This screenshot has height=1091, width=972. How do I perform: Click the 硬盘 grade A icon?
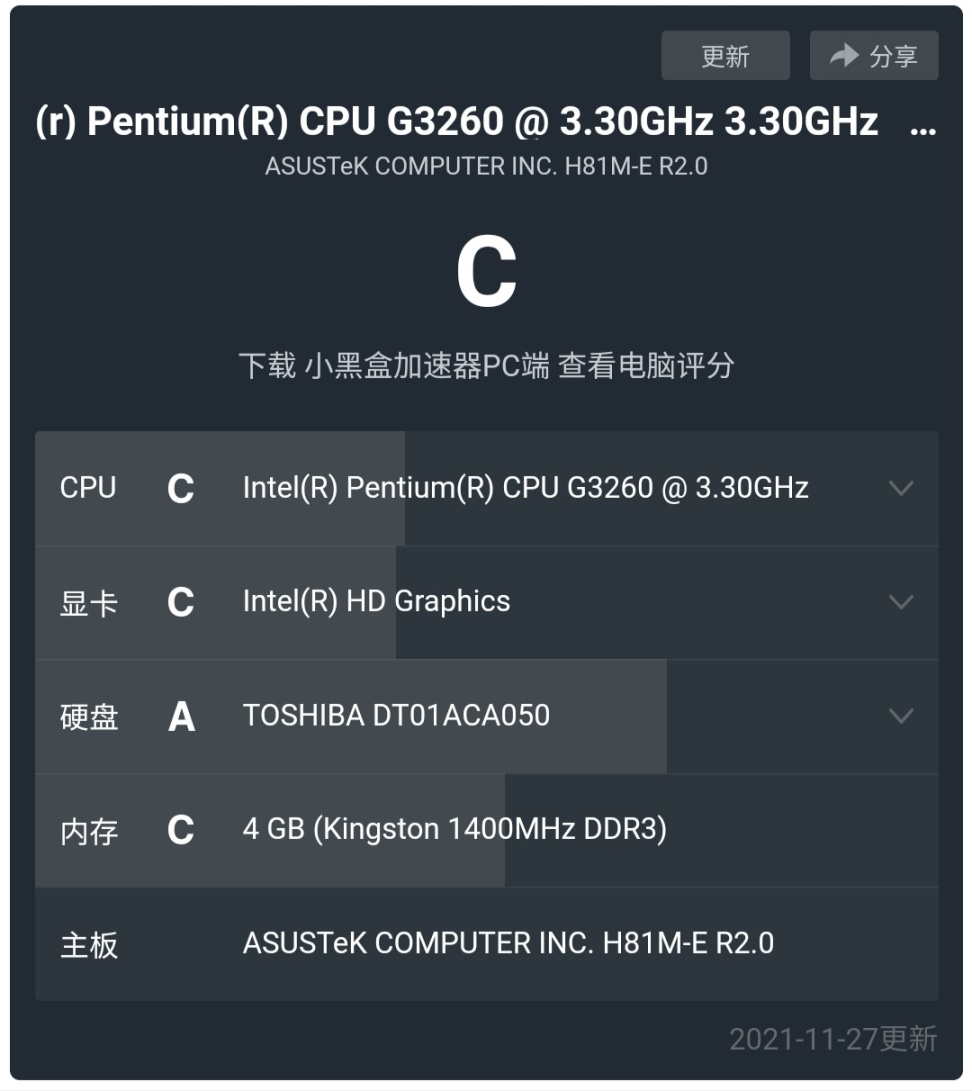coord(181,716)
